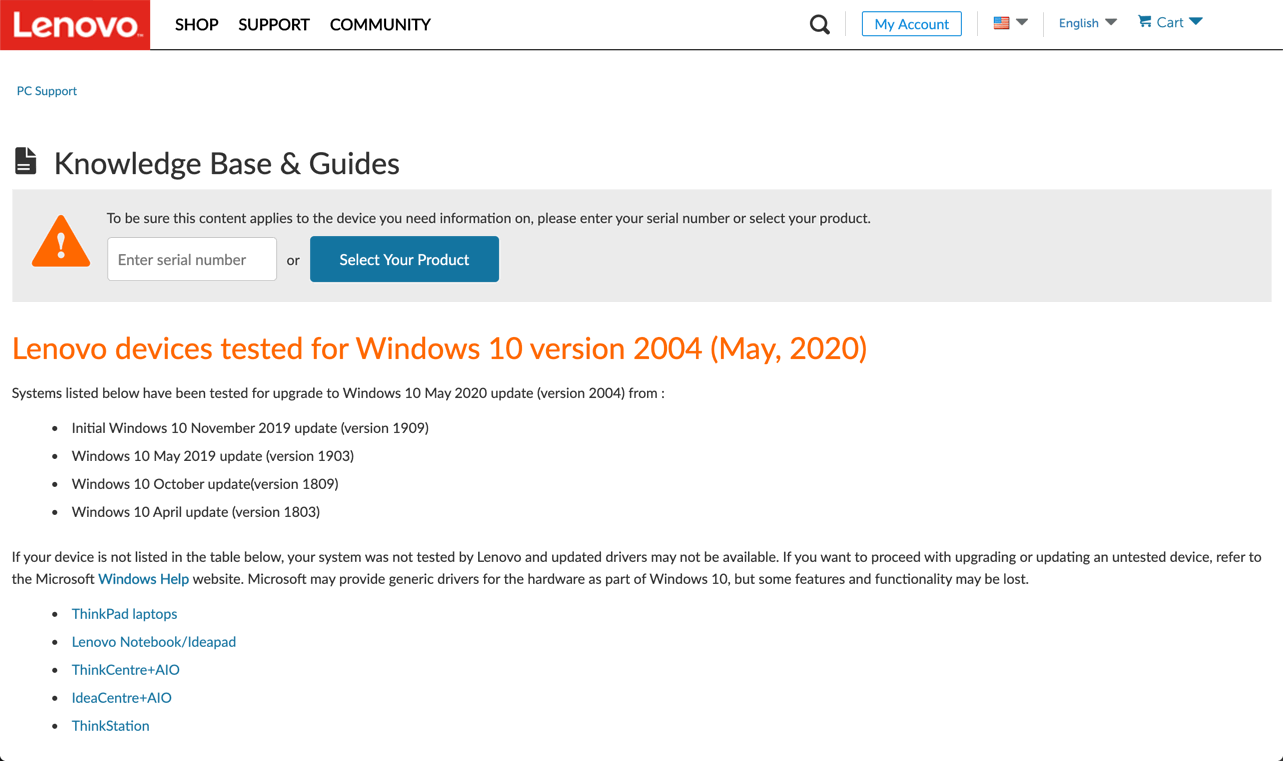Click the Enter serial number field
This screenshot has height=761, width=1283.
192,259
